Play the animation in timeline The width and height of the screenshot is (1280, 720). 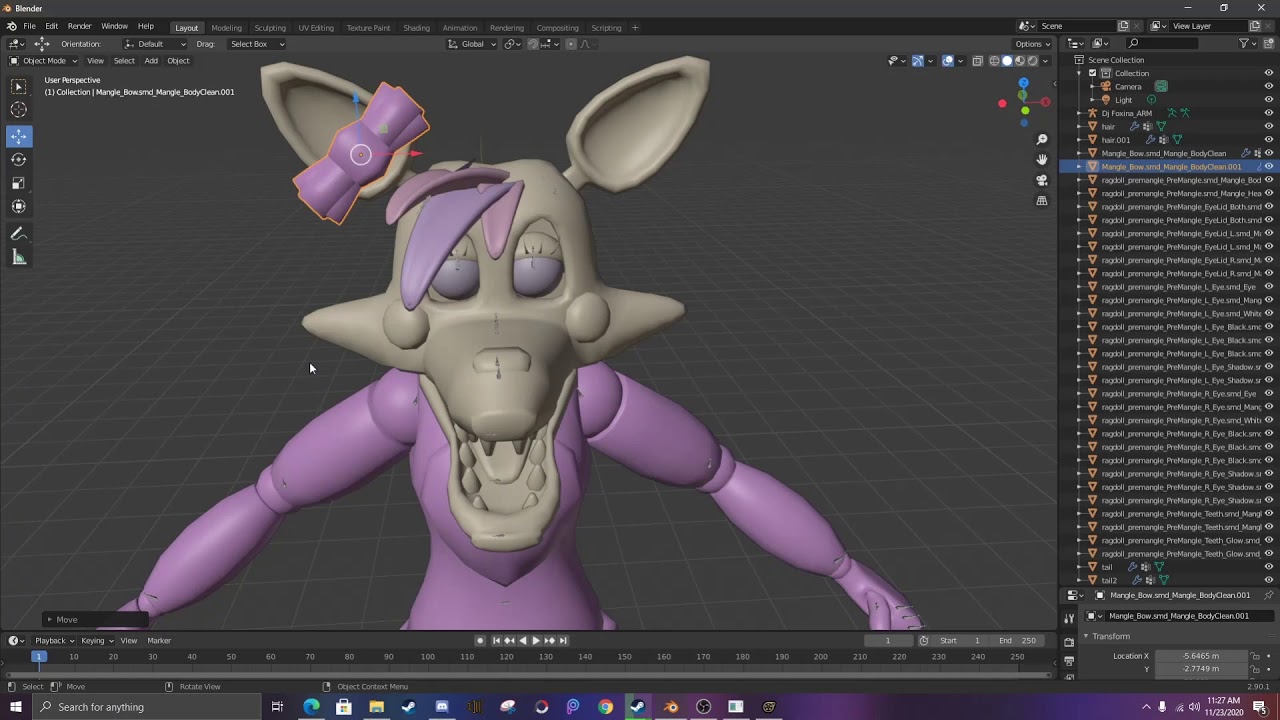pos(535,641)
